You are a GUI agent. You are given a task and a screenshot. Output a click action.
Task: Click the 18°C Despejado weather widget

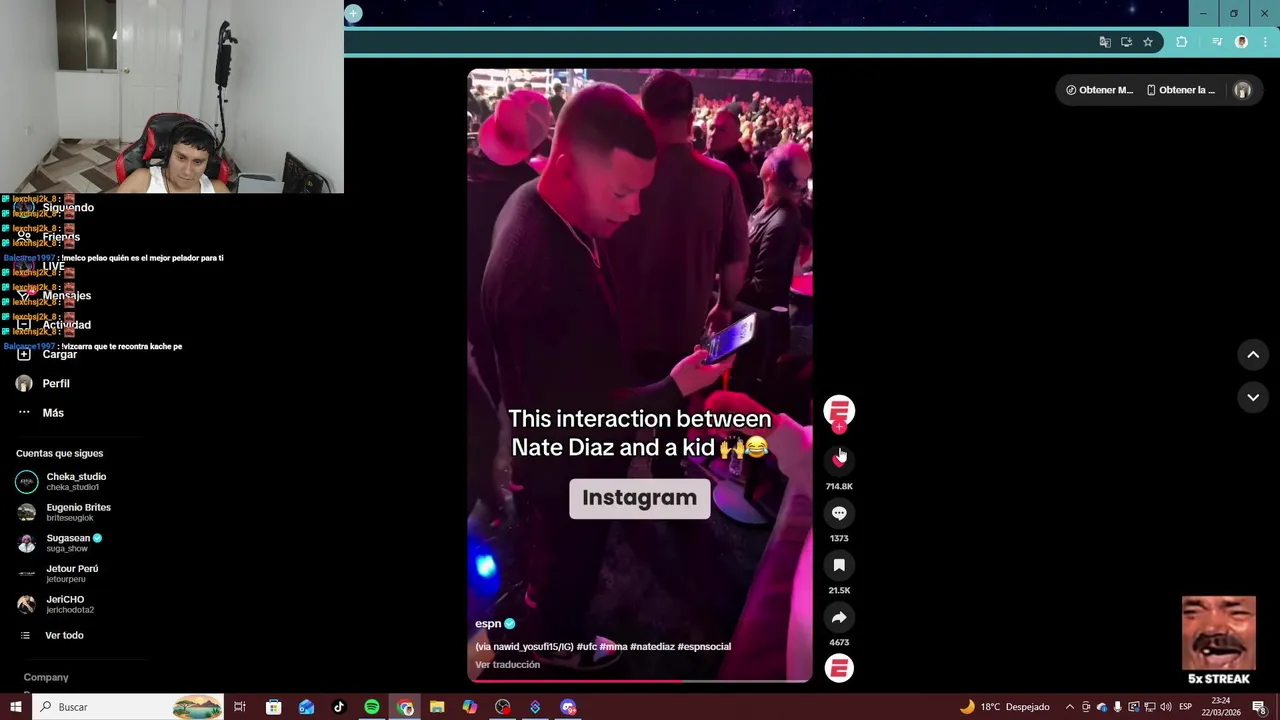[x=1005, y=707]
